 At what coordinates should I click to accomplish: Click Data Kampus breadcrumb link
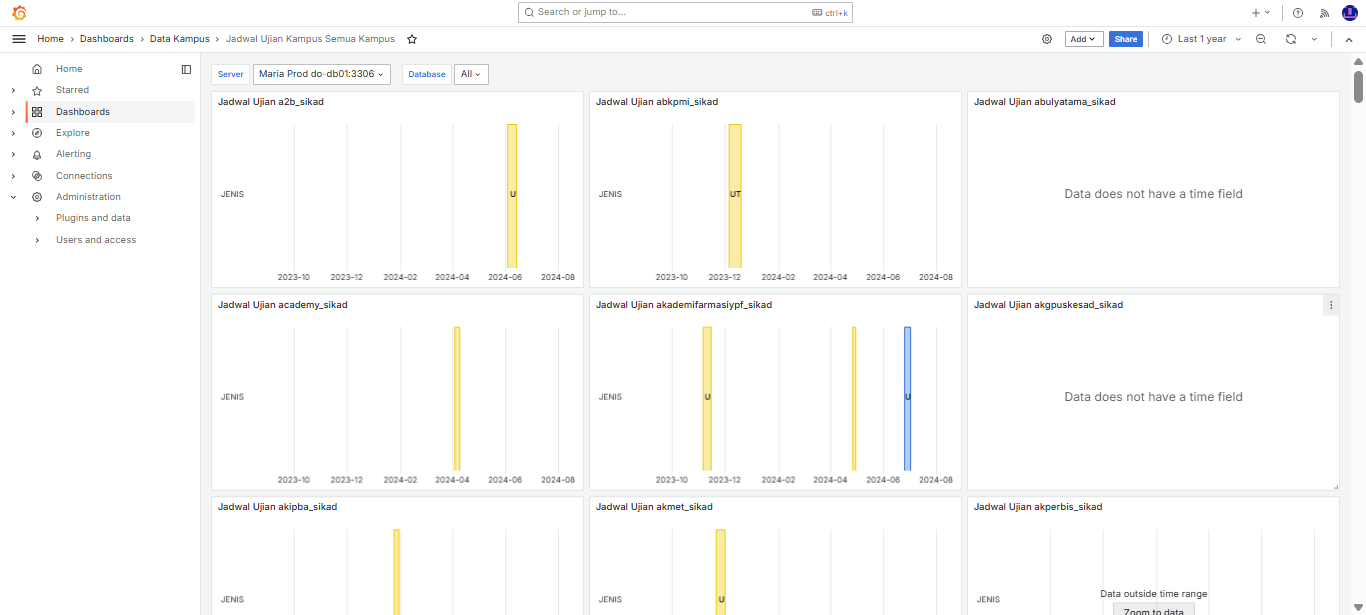(180, 39)
